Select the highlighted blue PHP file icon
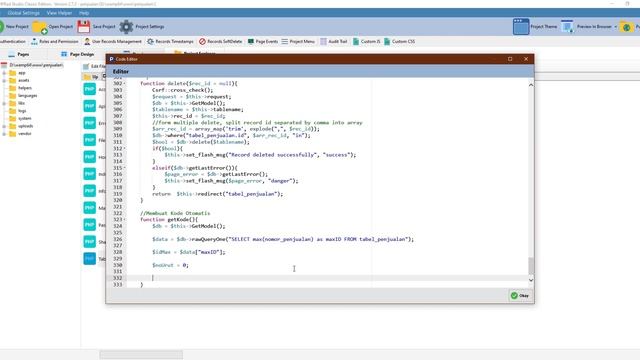Image resolution: width=640 pixels, height=360 pixels. [90, 258]
